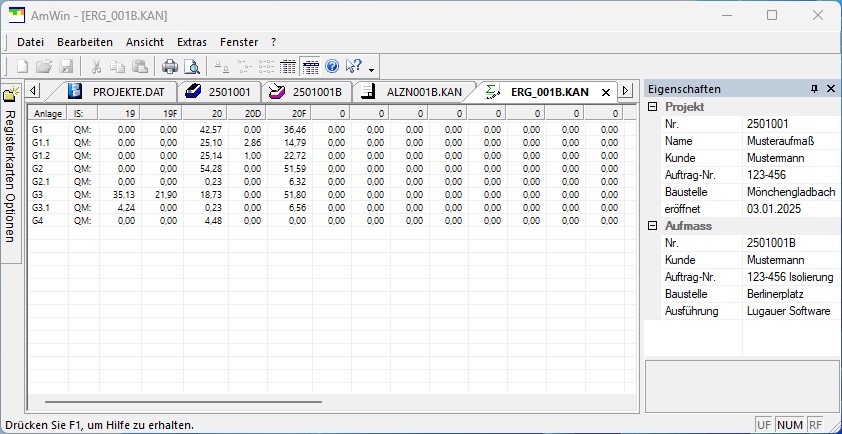Click the New document toolbar icon
Viewport: 842px width, 434px height.
23,67
